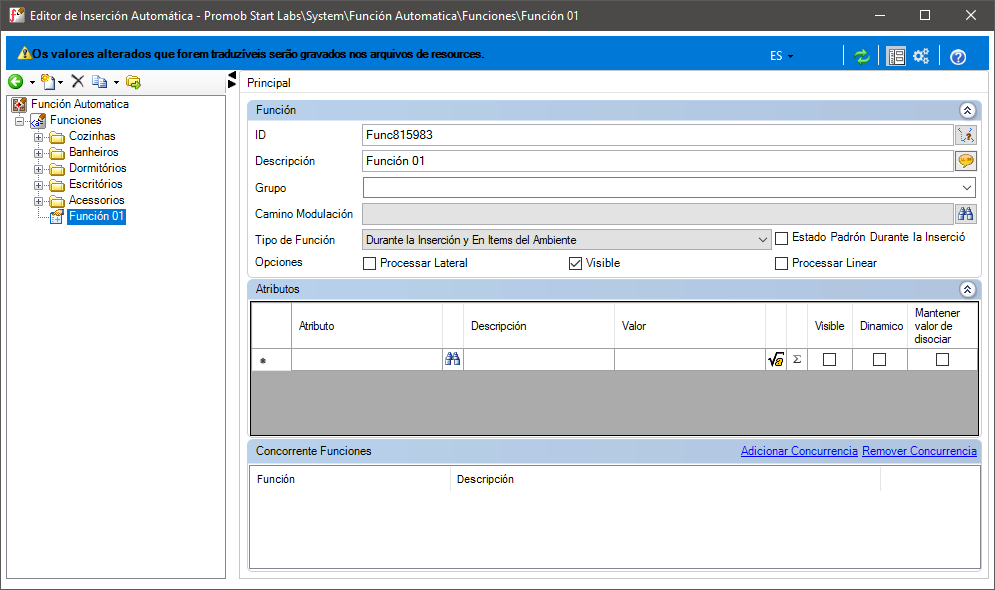
Task: Click the sigma icon in attributes row
Action: click(x=797, y=359)
